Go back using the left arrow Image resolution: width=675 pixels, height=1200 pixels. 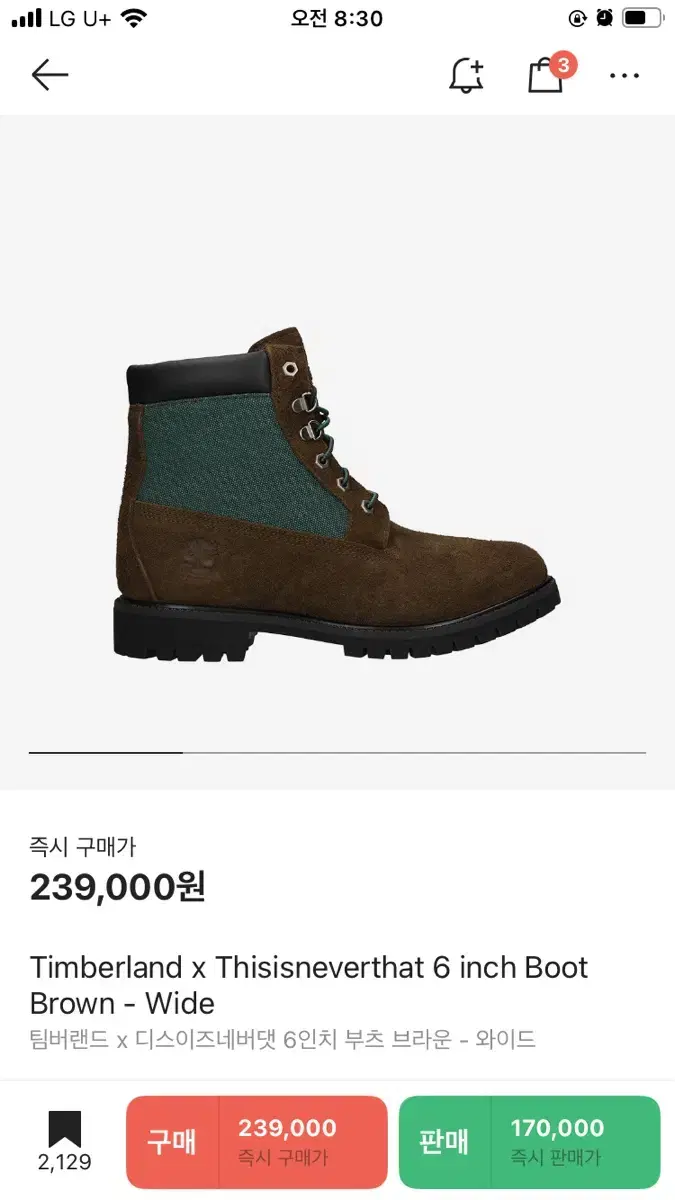click(49, 75)
